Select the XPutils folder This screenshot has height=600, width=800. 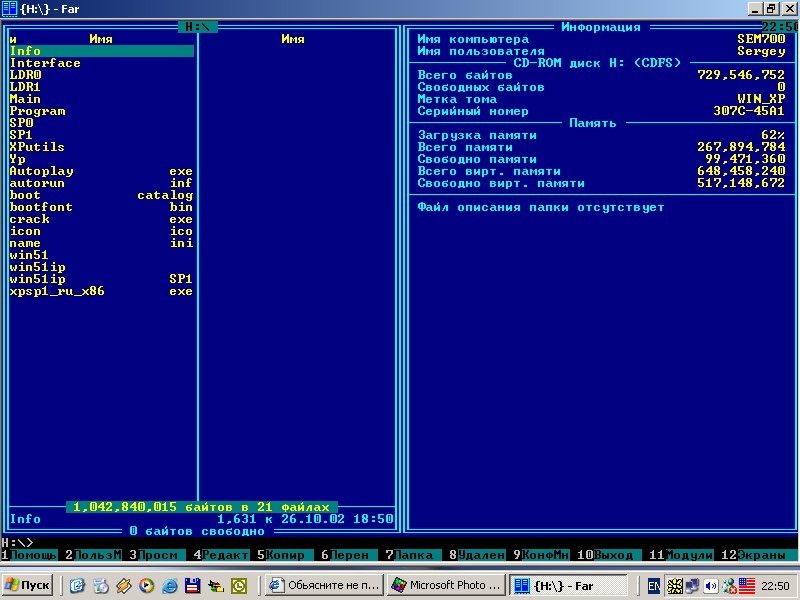[x=37, y=147]
